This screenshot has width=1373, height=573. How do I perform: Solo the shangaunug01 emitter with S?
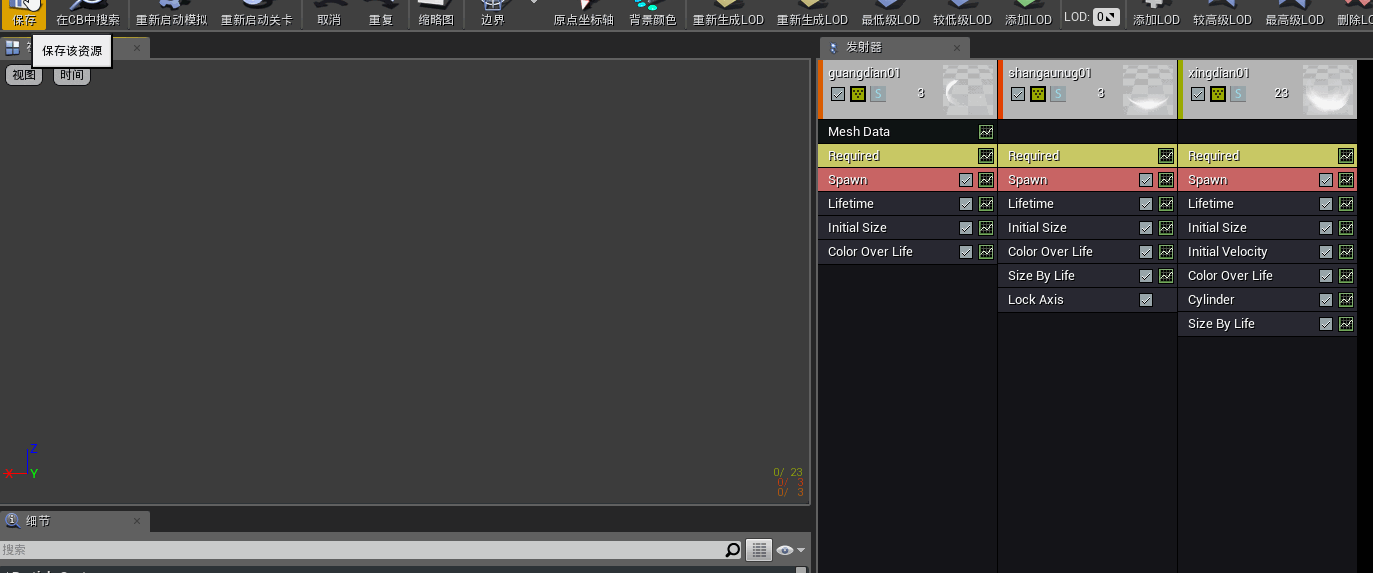pos(1058,94)
